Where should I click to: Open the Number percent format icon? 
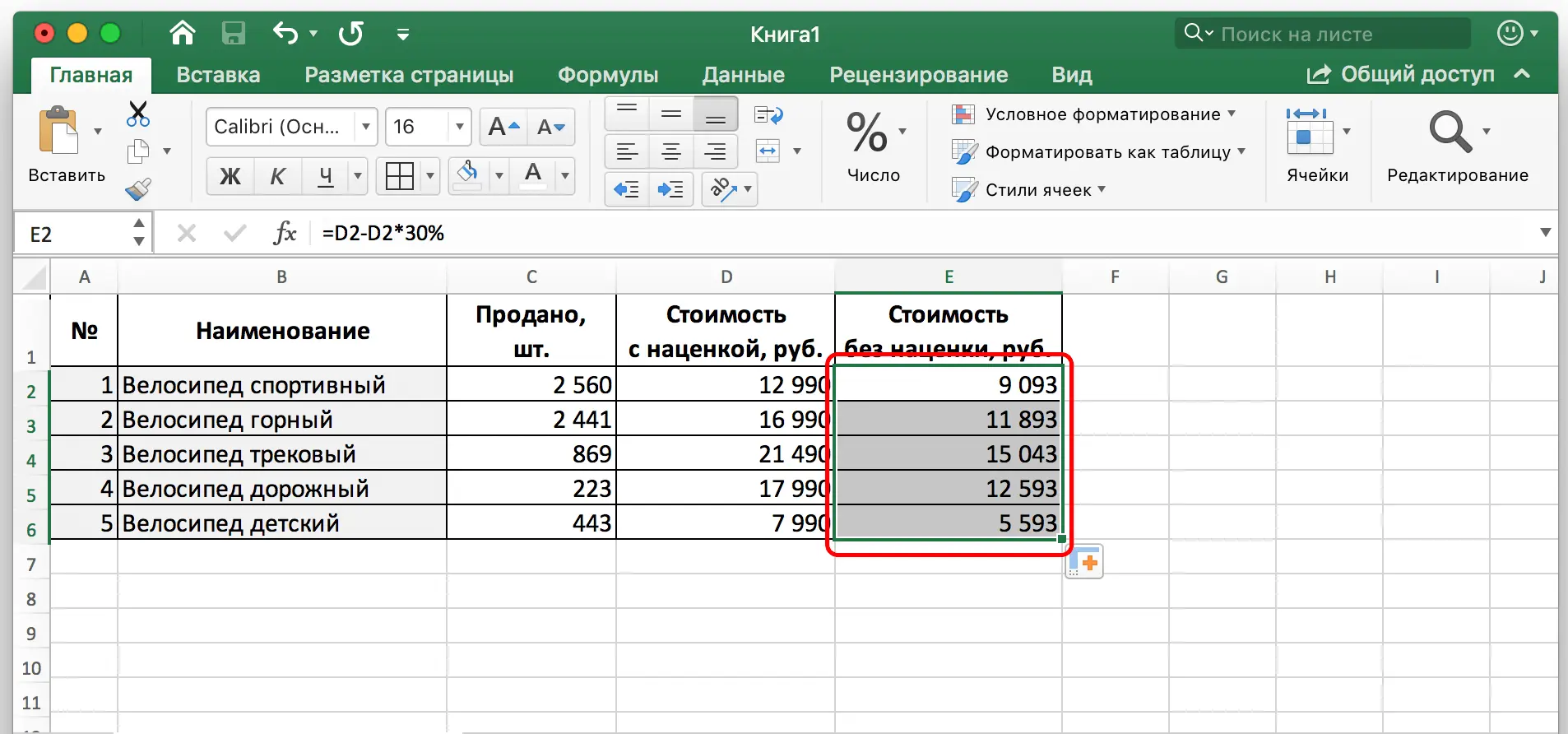pos(867,132)
